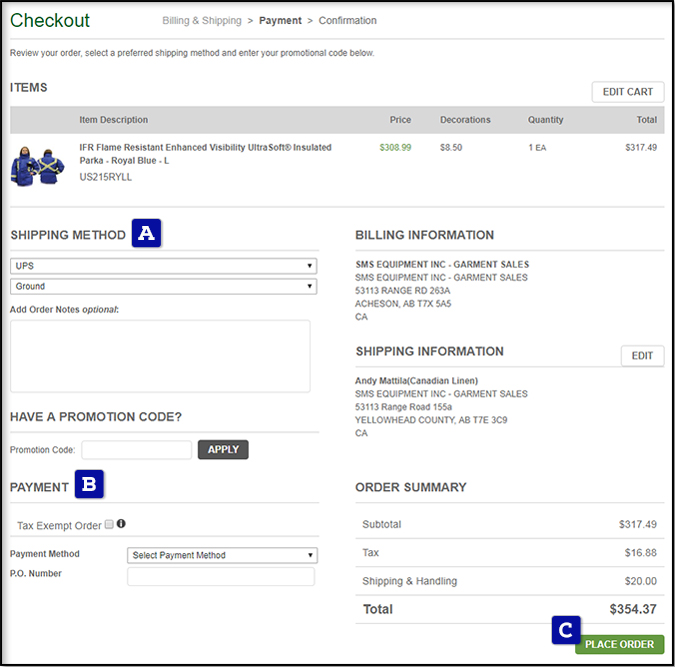Click the Tax Exempt info icon
The image size is (675, 667).
click(x=121, y=524)
